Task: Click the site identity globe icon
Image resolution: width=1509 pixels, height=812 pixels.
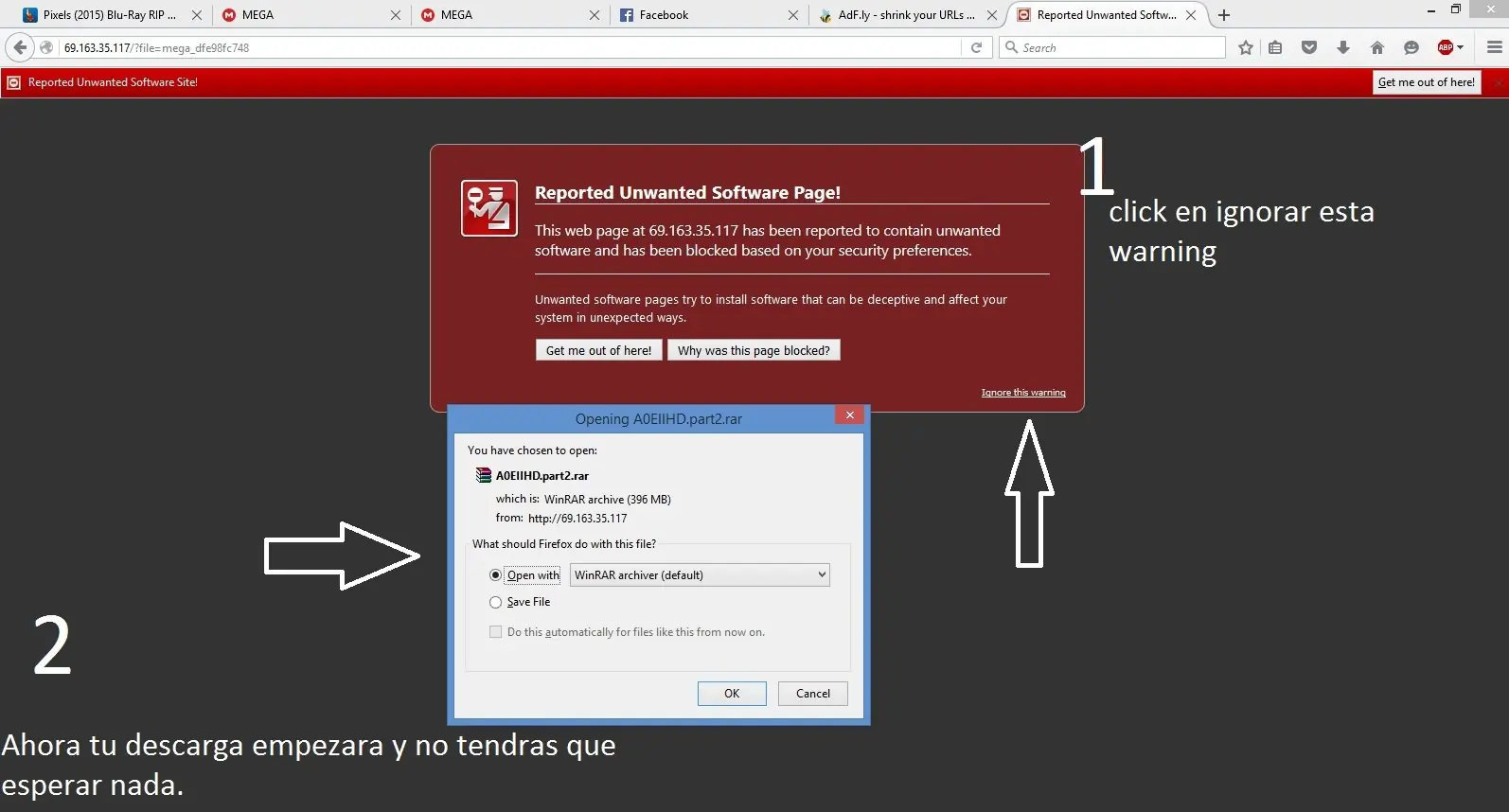Action: pos(46,47)
